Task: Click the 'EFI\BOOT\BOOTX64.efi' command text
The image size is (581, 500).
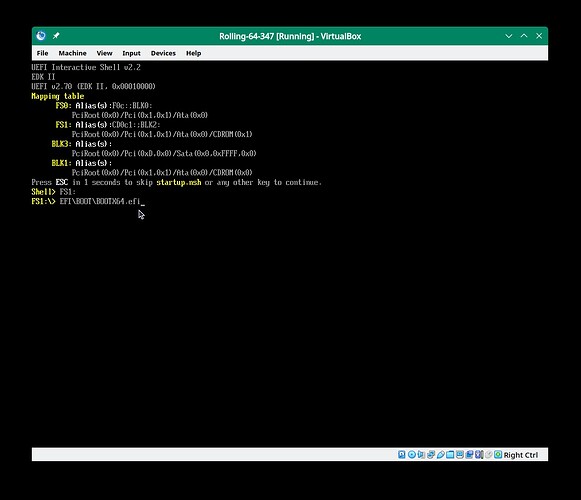Action: [x=100, y=202]
